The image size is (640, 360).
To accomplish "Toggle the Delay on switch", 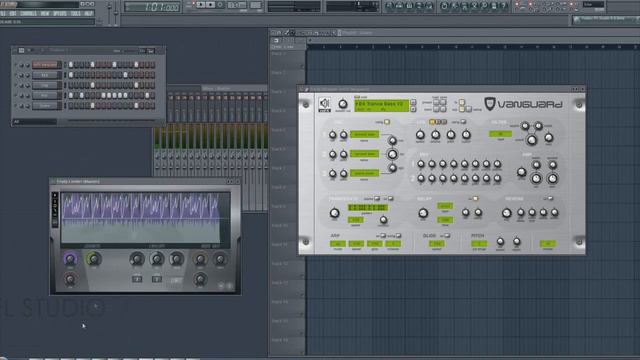I will click(476, 199).
